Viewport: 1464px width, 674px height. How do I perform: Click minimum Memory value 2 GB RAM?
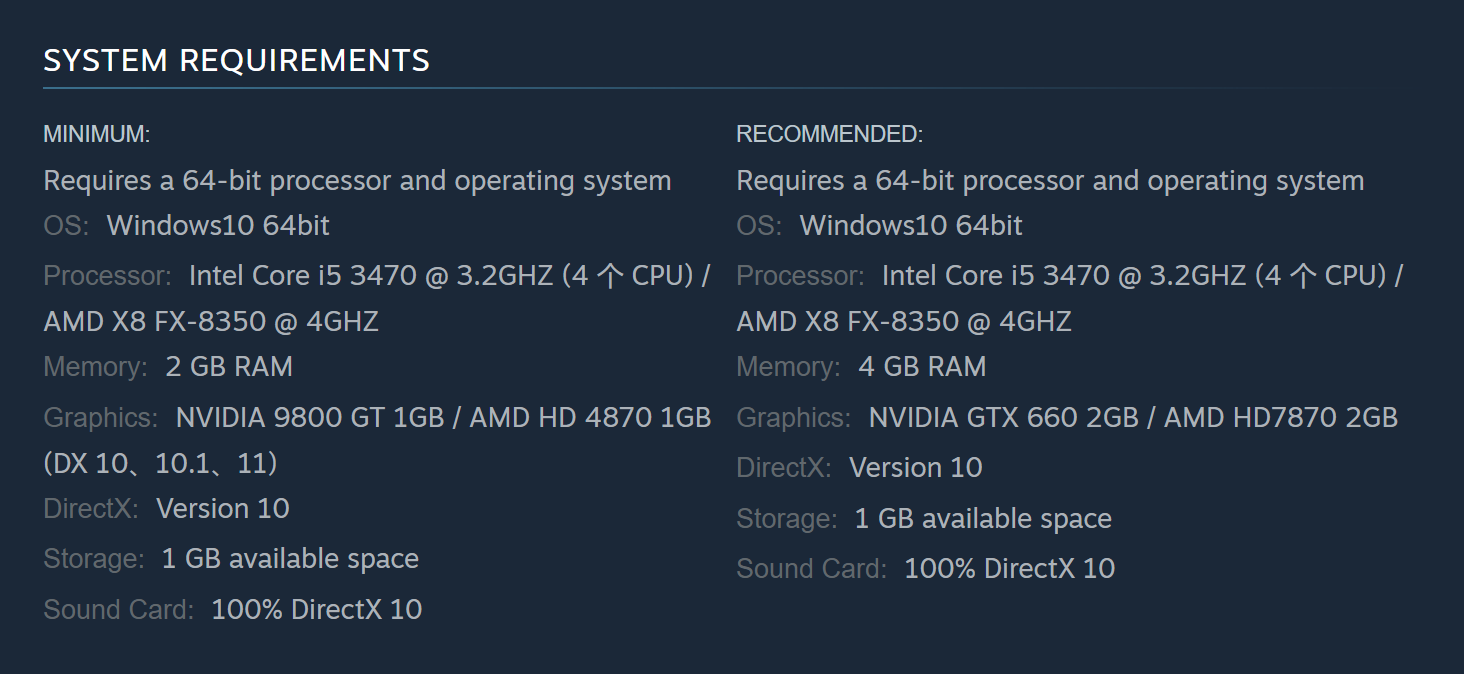[x=229, y=367]
